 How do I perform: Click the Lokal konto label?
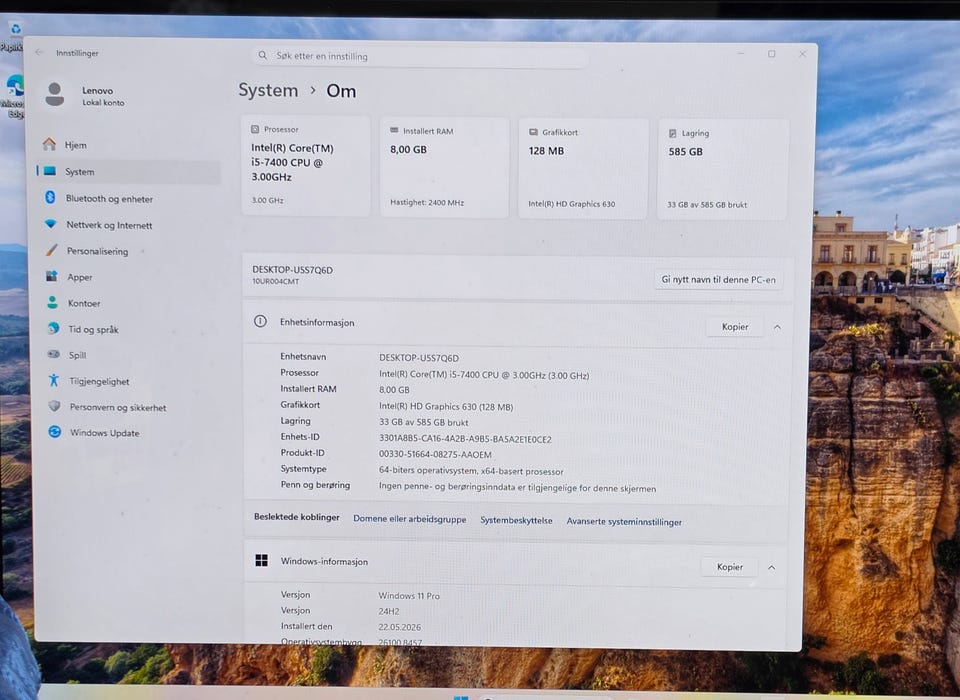103,102
